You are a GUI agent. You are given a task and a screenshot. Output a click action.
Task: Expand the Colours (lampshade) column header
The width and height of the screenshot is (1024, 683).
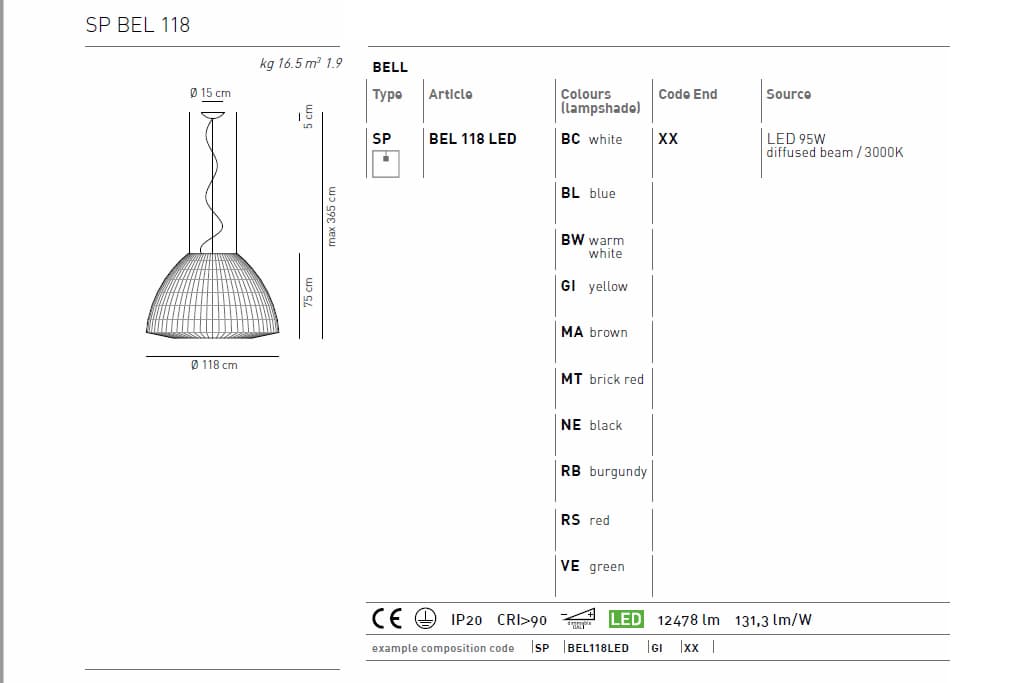pyautogui.click(x=599, y=100)
